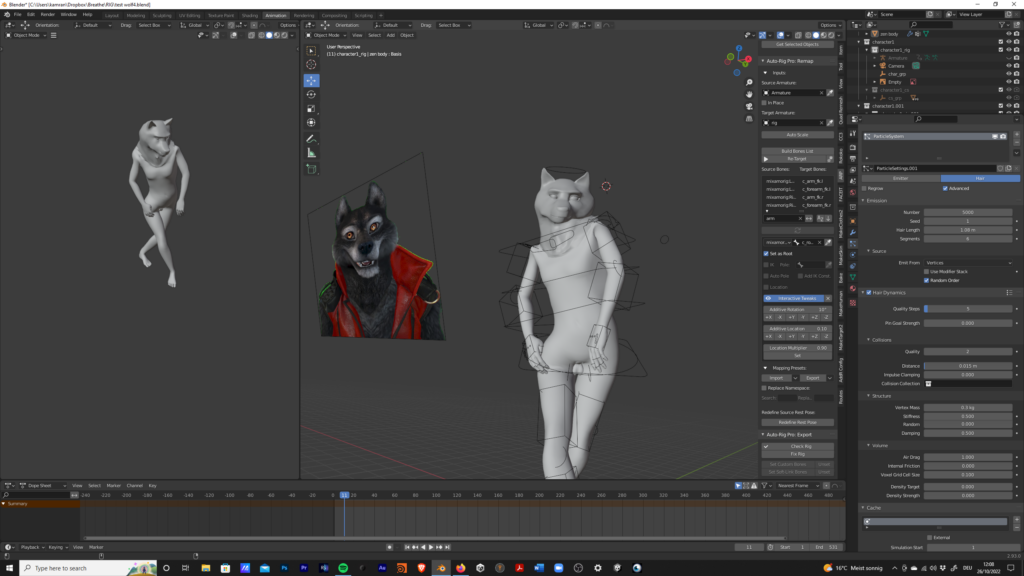Screen dimensions: 1024x576
Task: Click the pan view hand icon
Action: point(749,94)
